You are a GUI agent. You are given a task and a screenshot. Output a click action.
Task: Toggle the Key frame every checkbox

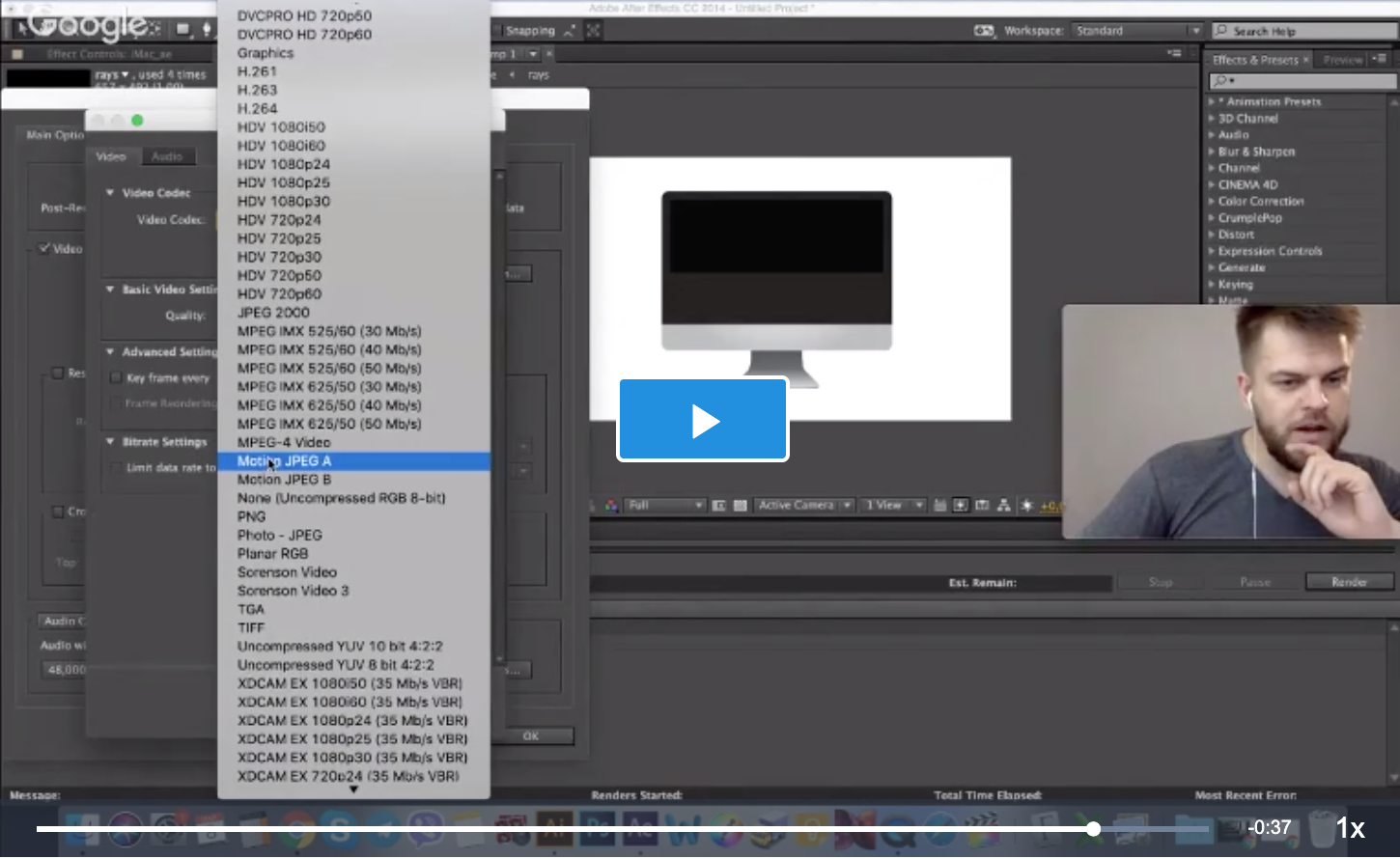click(x=116, y=378)
